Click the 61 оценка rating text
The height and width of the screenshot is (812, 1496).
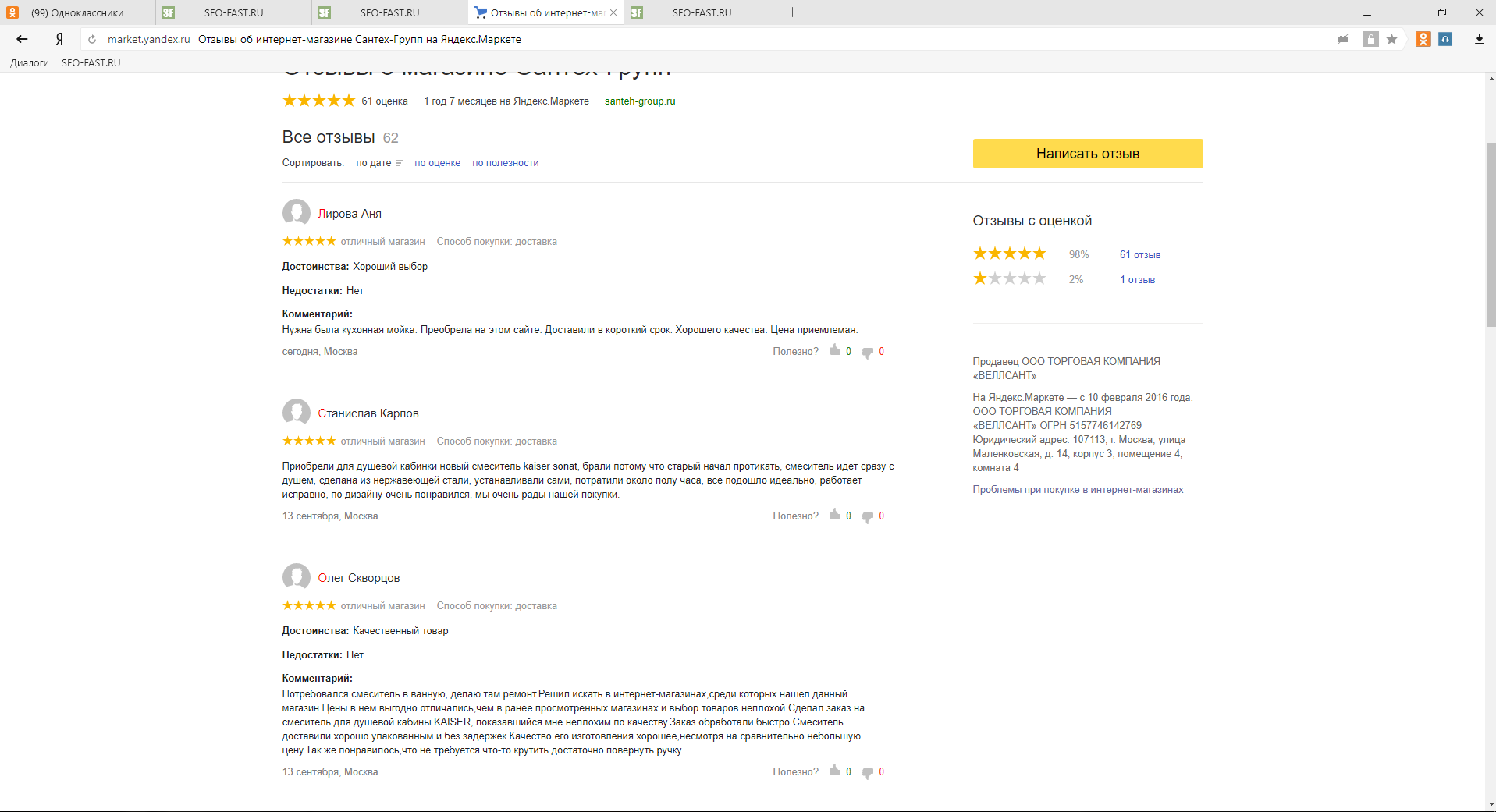coord(385,101)
